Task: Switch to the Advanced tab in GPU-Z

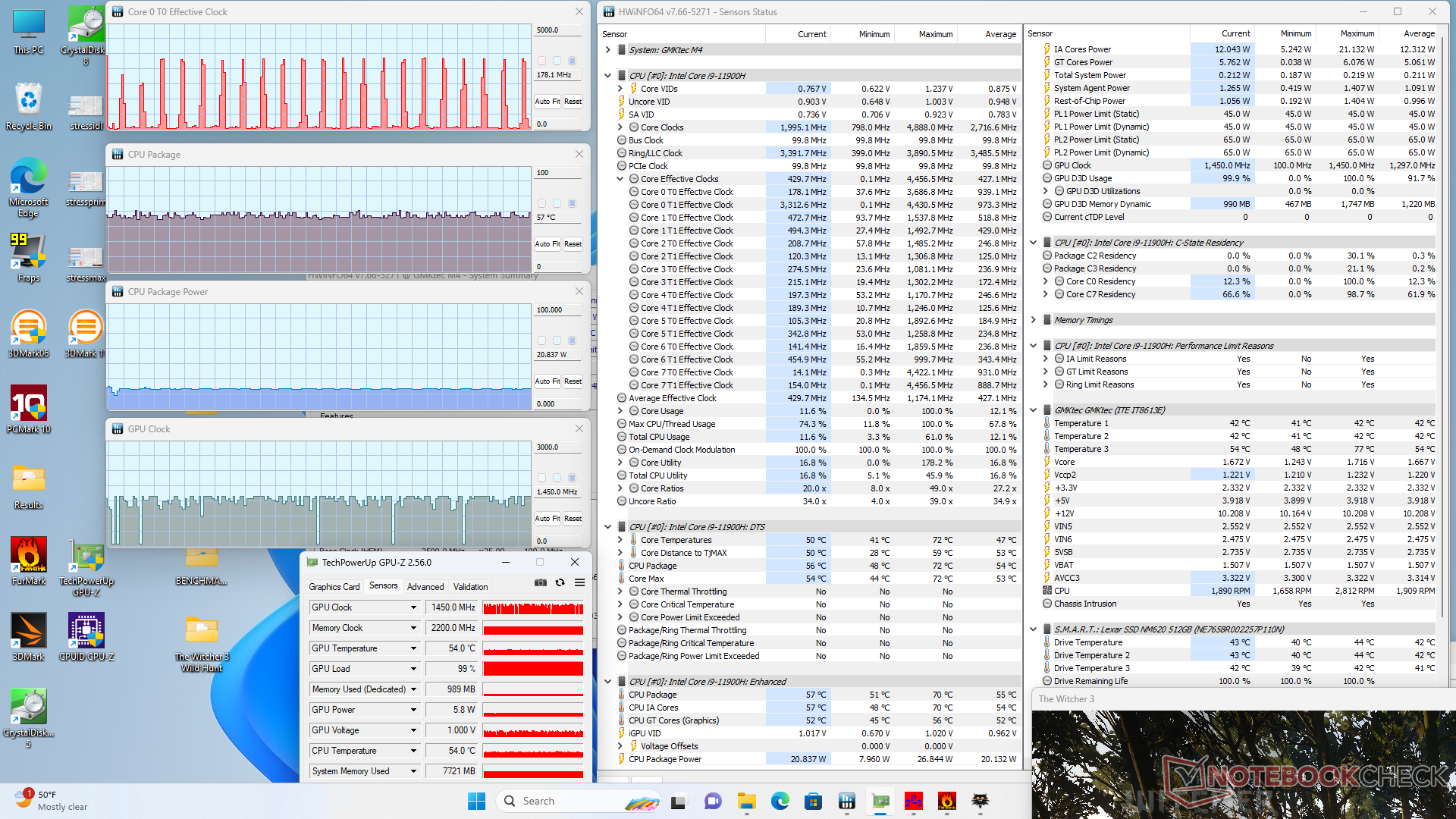Action: click(425, 587)
